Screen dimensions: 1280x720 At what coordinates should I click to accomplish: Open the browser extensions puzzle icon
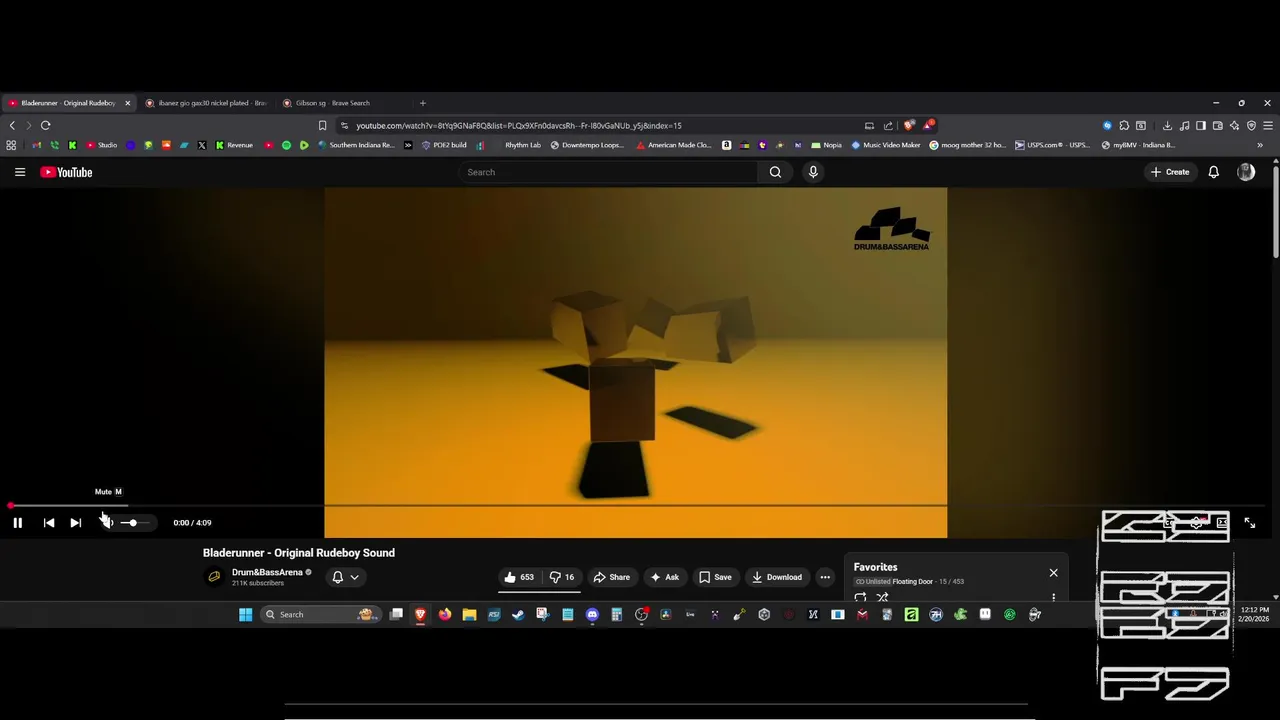click(1124, 125)
